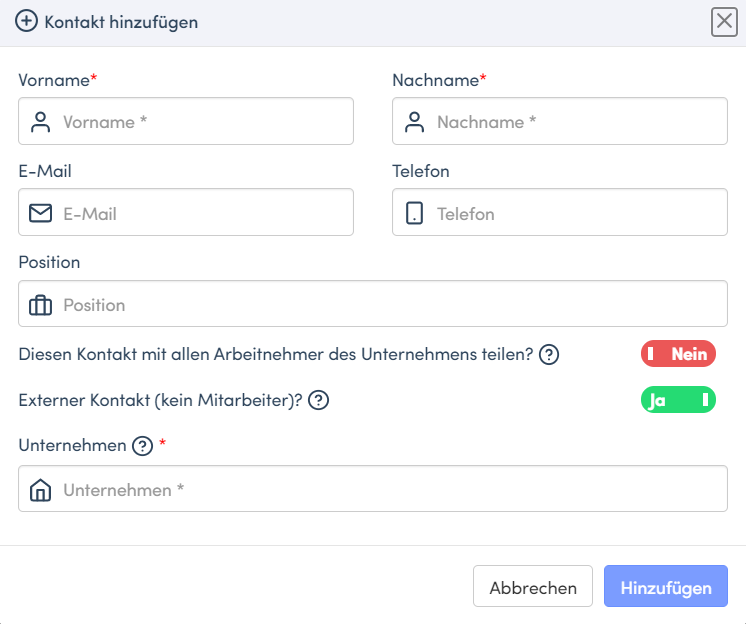
Task: Show help for sharing contact with Arbeitnehmer
Action: click(x=549, y=354)
